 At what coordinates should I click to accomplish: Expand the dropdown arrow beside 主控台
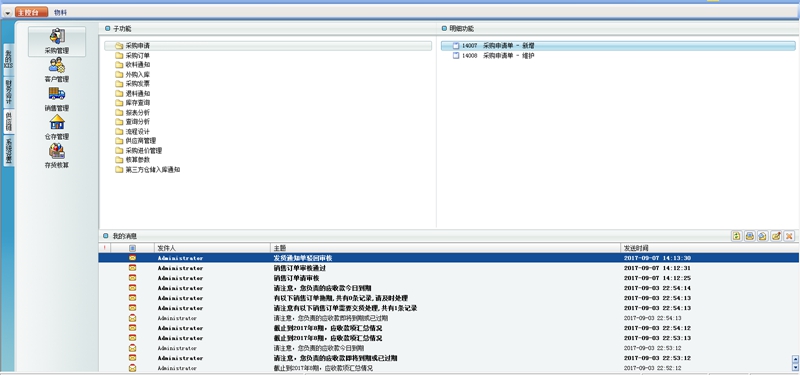click(8, 13)
